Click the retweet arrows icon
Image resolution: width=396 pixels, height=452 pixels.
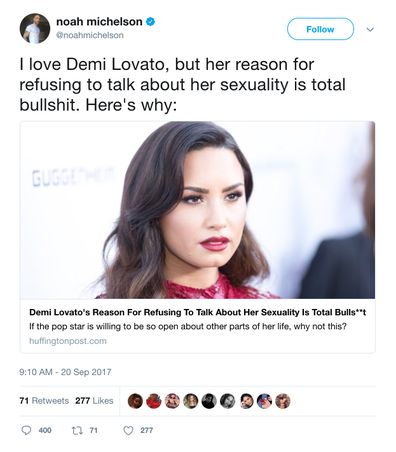click(x=76, y=430)
